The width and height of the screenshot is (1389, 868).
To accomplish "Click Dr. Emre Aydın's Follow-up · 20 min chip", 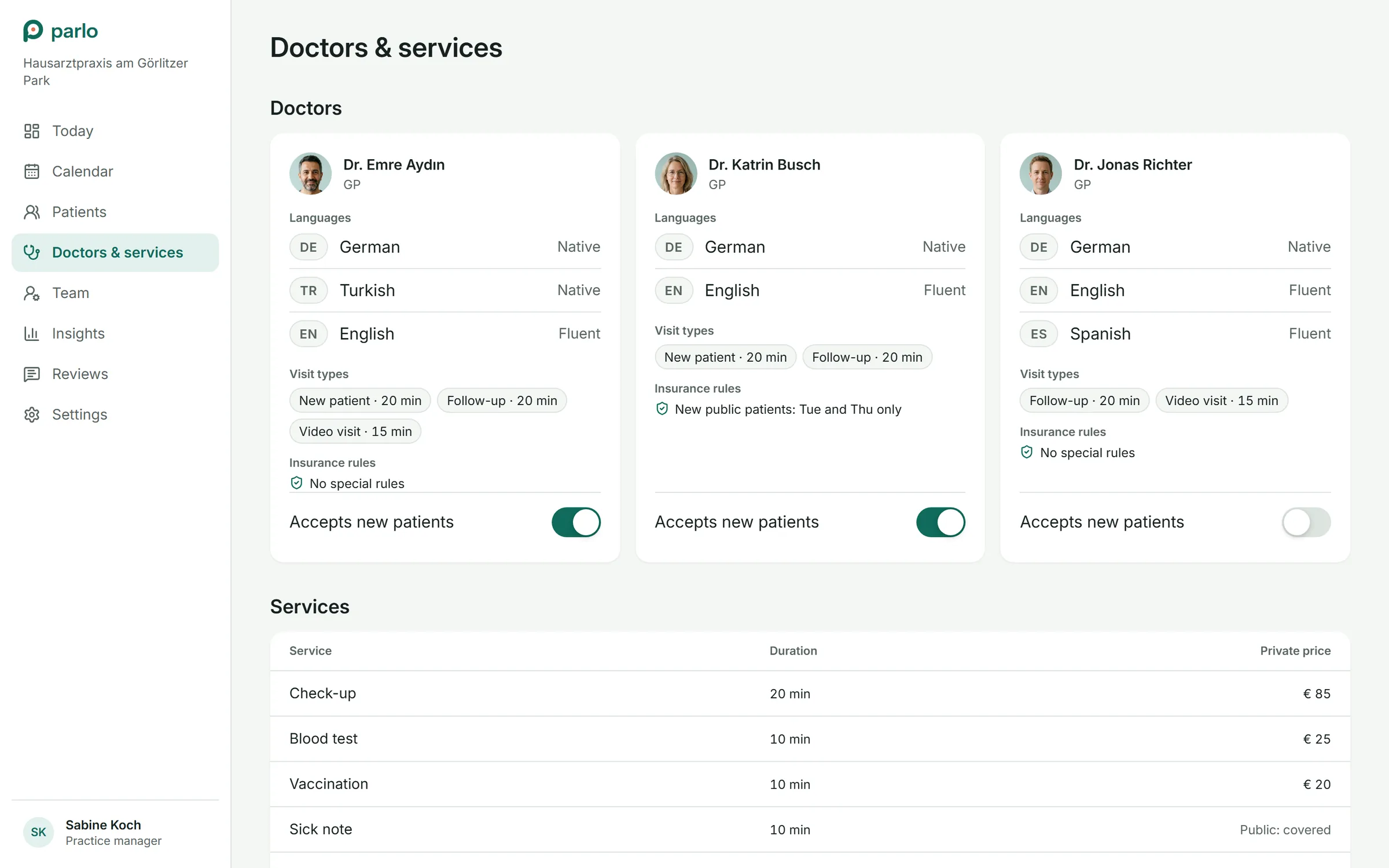I will [x=502, y=401].
